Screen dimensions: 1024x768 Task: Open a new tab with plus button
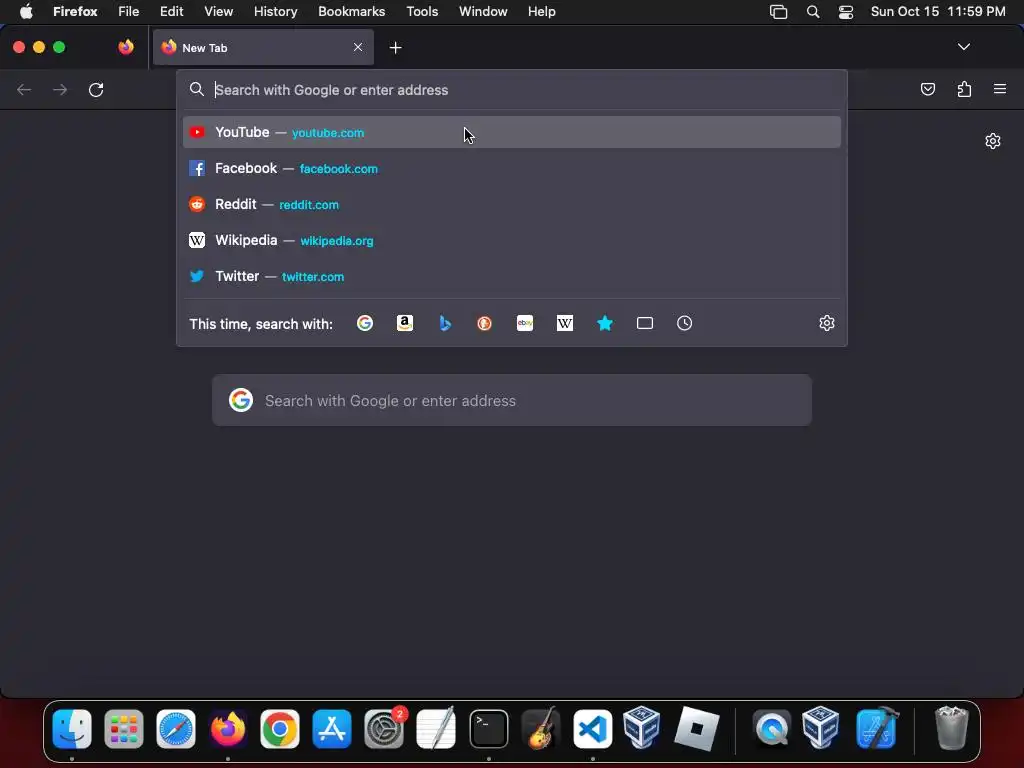[395, 48]
